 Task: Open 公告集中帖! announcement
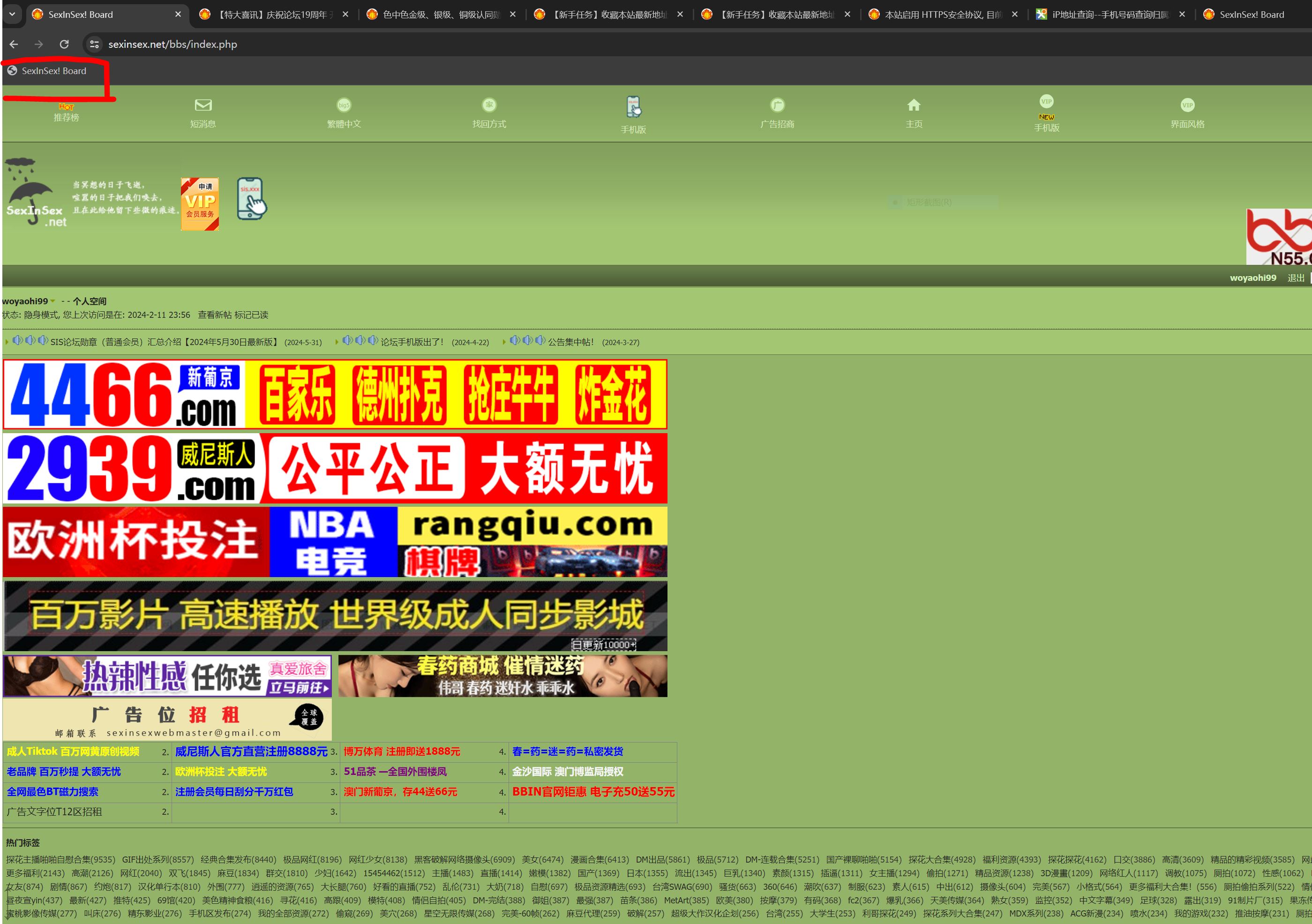pos(571,342)
